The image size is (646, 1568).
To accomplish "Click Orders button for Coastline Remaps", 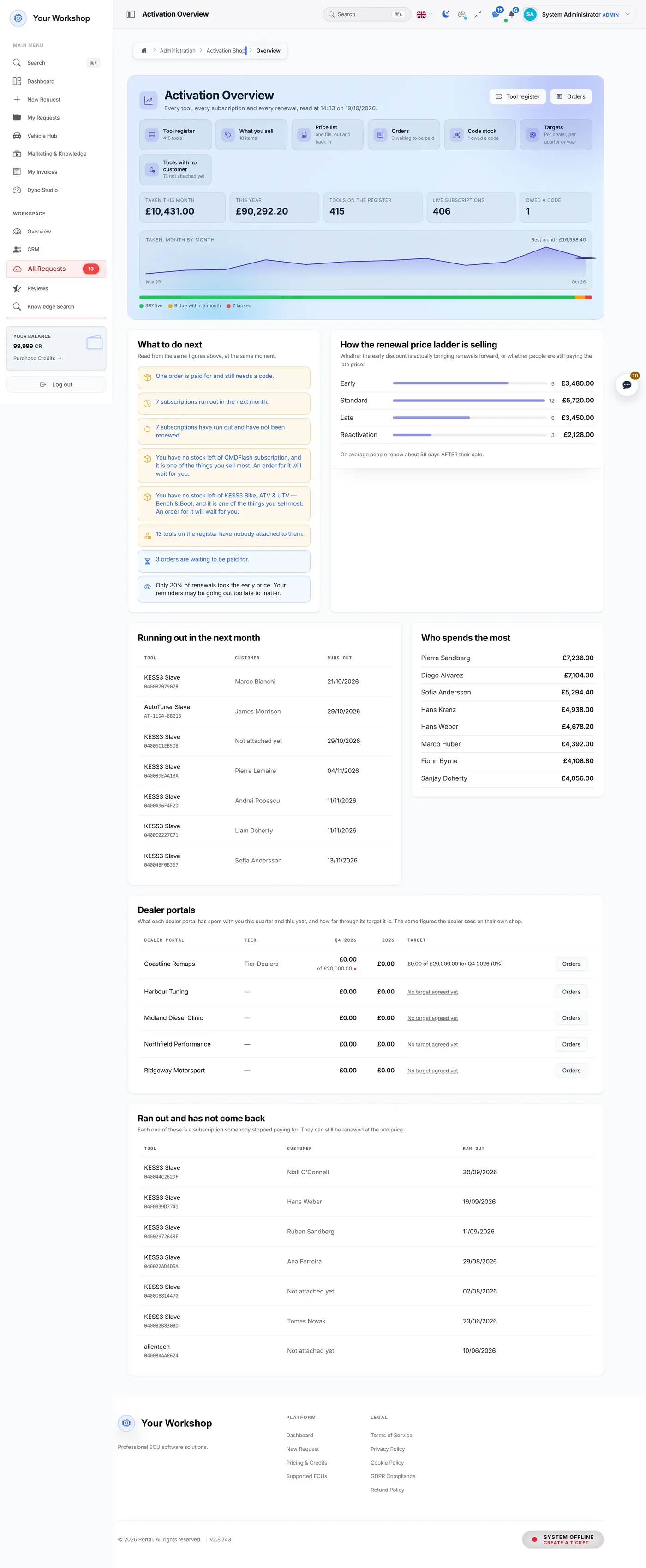I will (571, 964).
